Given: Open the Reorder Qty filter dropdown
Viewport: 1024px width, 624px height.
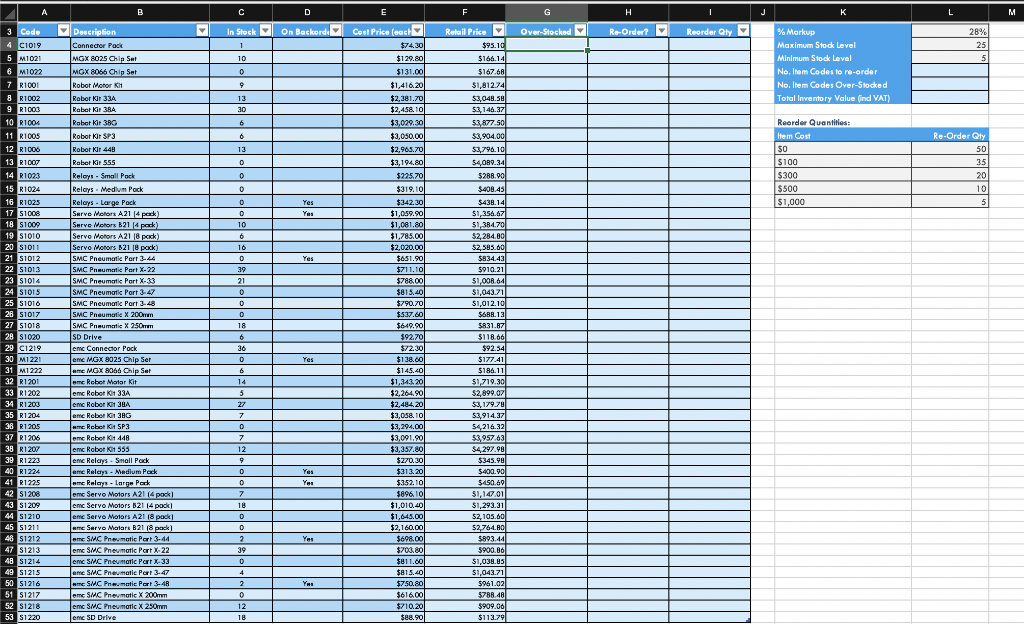Looking at the screenshot, I should [x=744, y=29].
